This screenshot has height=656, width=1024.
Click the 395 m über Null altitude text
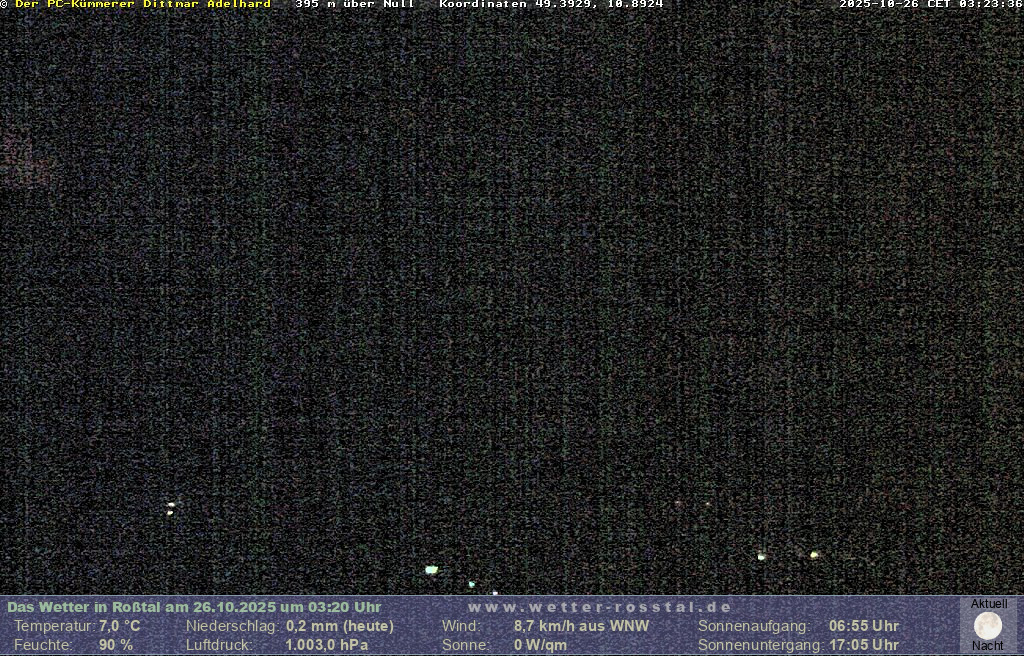point(354,5)
